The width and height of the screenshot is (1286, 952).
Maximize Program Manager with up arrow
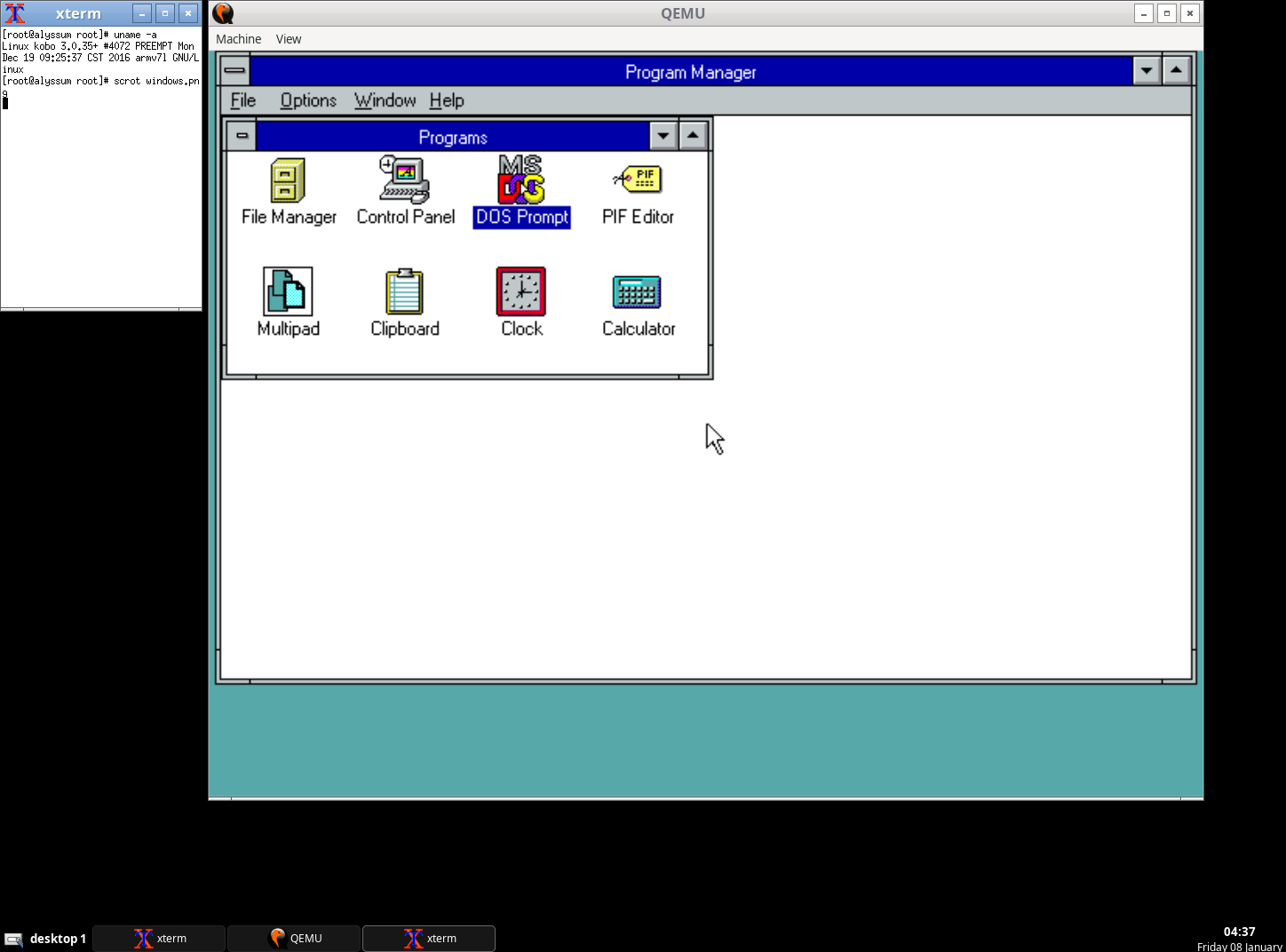[x=1176, y=70]
